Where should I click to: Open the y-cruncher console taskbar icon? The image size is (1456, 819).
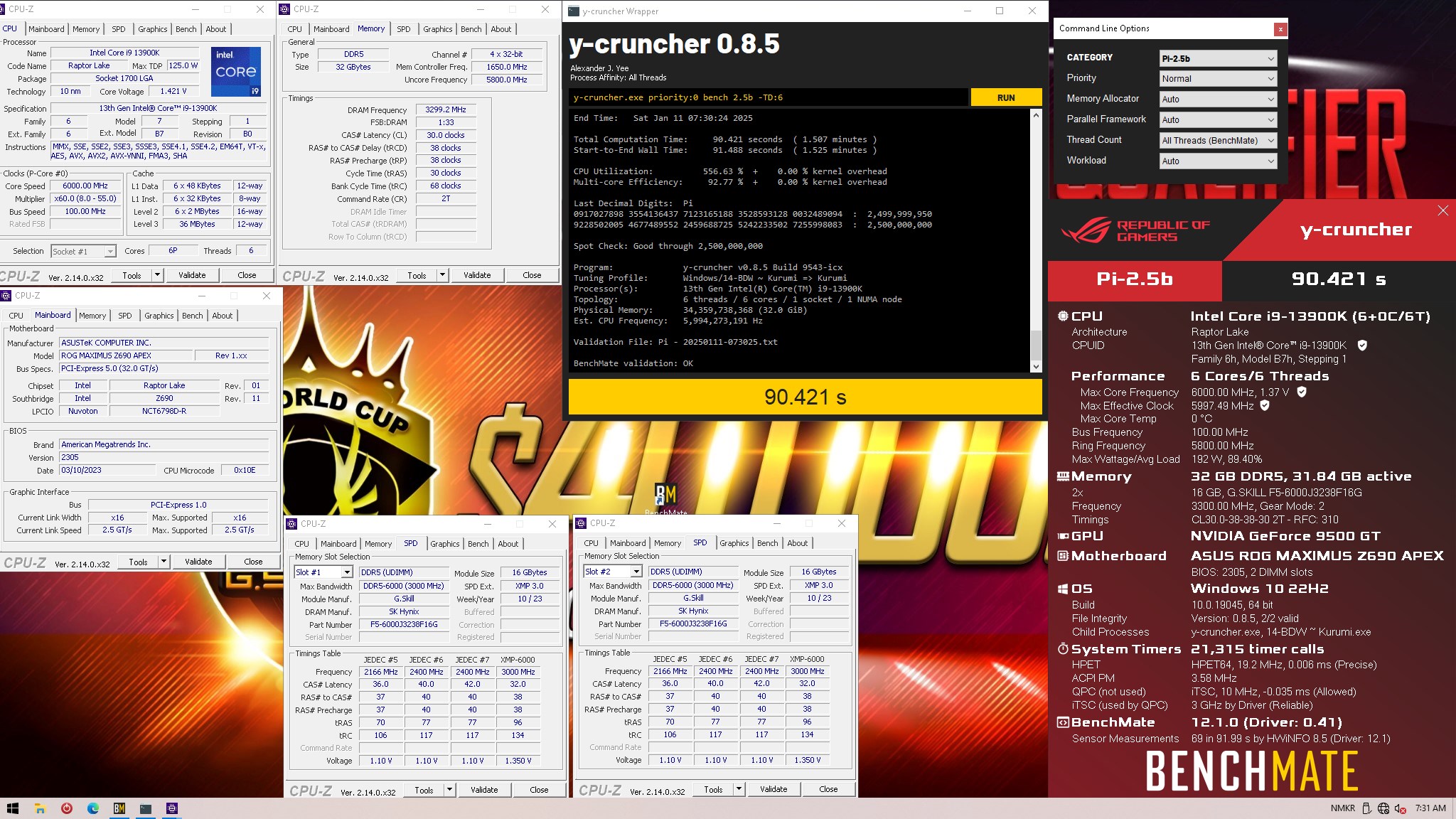pos(146,808)
